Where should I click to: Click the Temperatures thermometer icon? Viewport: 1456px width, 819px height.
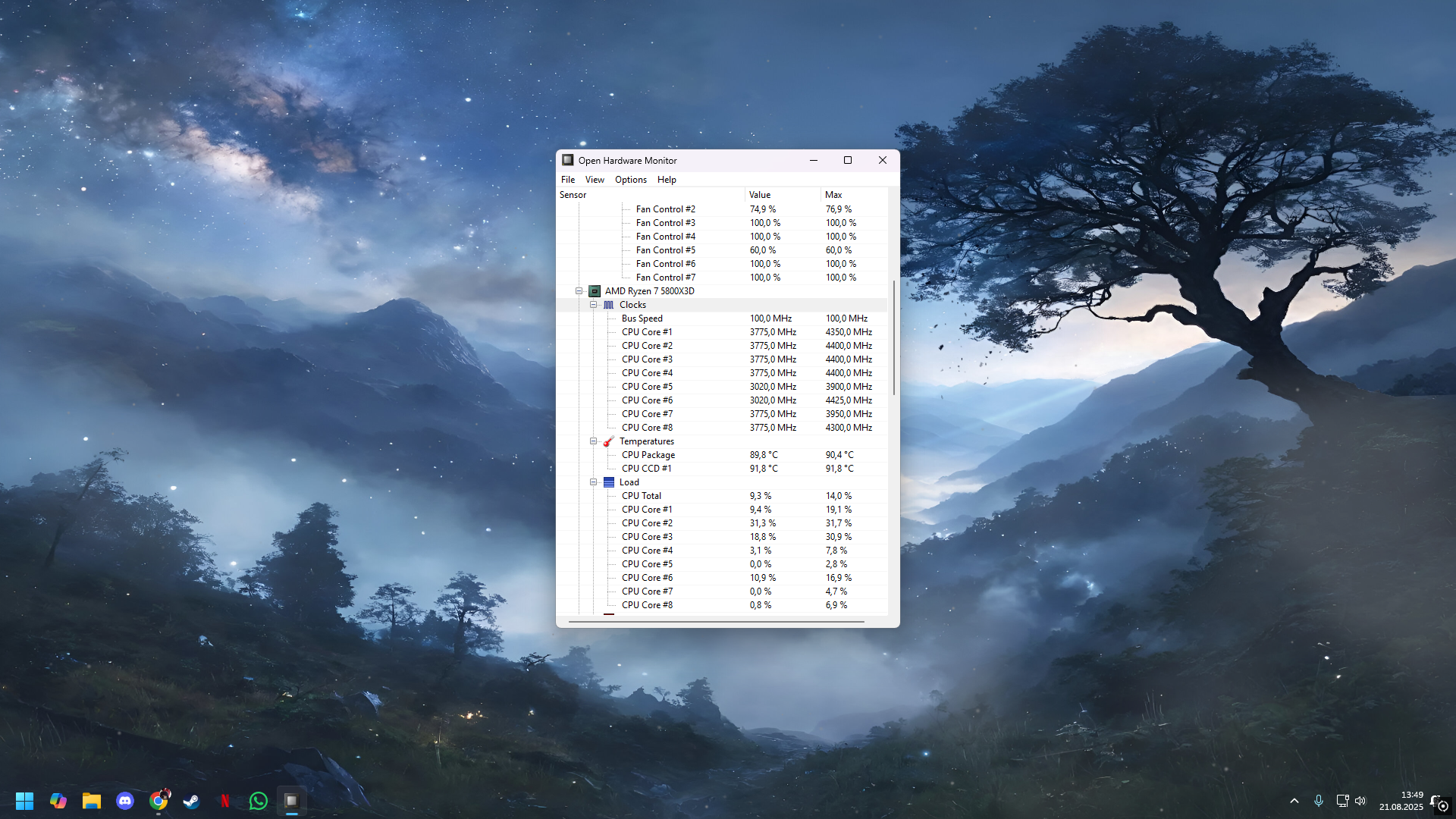pyautogui.click(x=609, y=441)
